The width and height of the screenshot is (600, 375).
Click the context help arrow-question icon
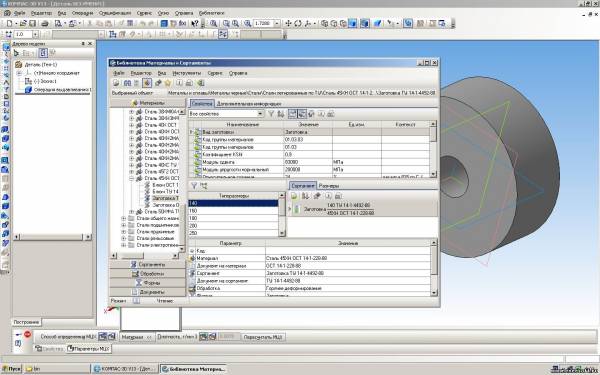[195, 23]
